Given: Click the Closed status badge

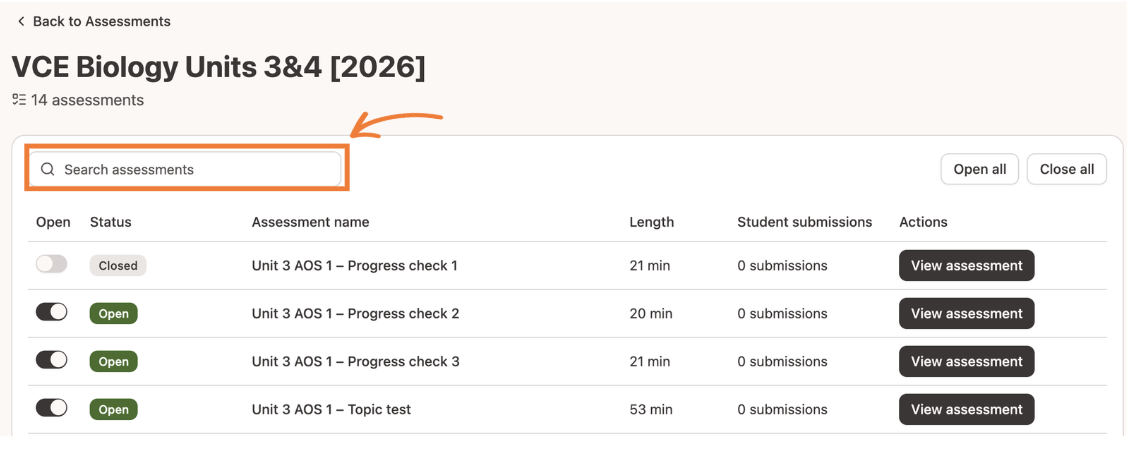Looking at the screenshot, I should point(118,265).
